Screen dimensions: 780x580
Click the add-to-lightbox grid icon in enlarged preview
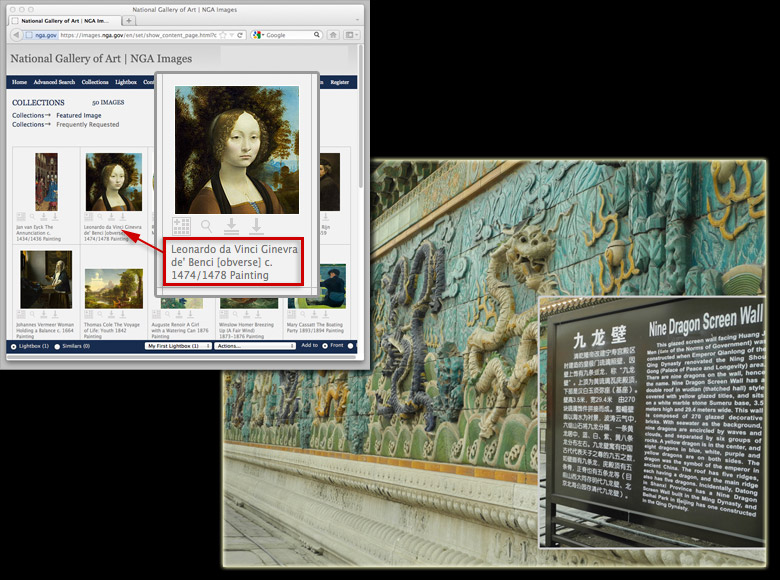(x=182, y=226)
